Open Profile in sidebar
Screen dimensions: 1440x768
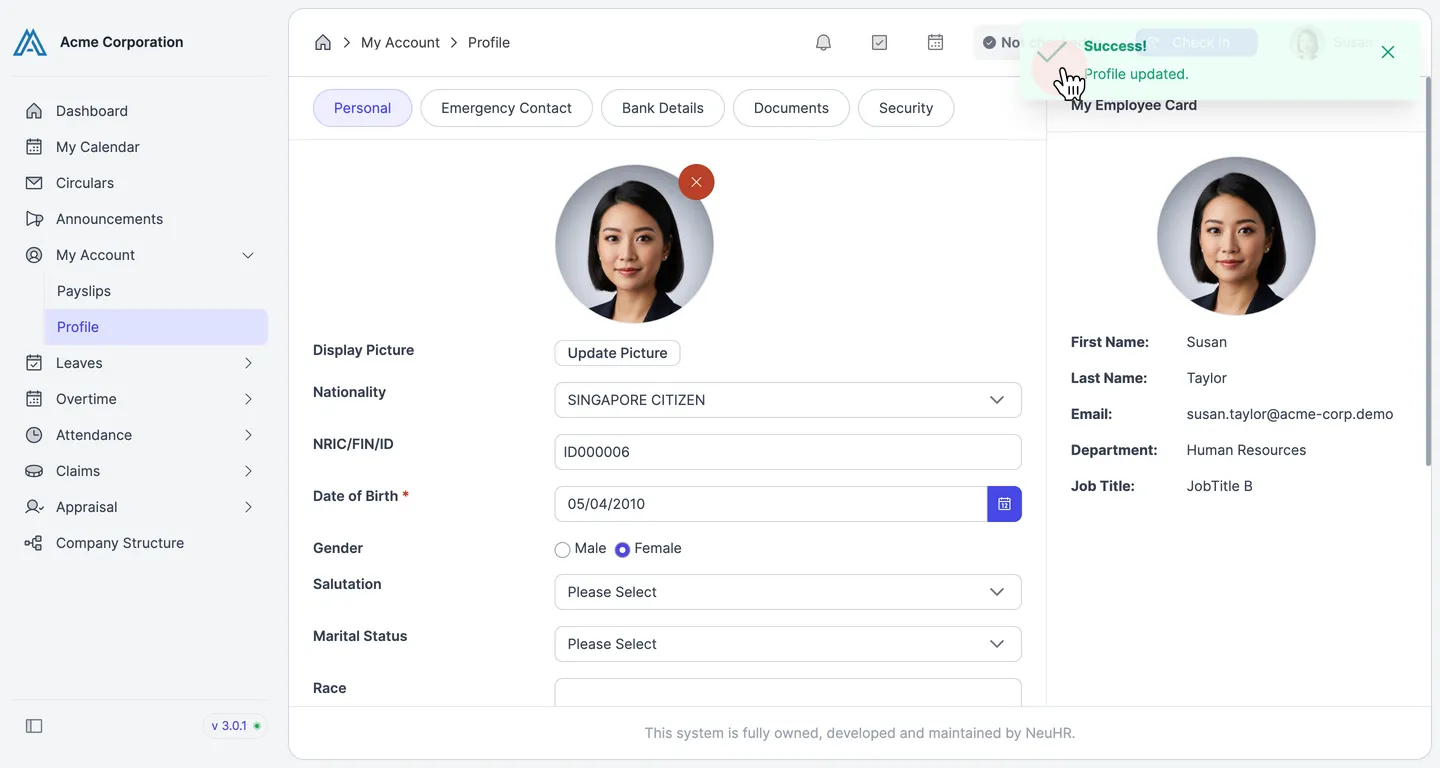[156, 327]
